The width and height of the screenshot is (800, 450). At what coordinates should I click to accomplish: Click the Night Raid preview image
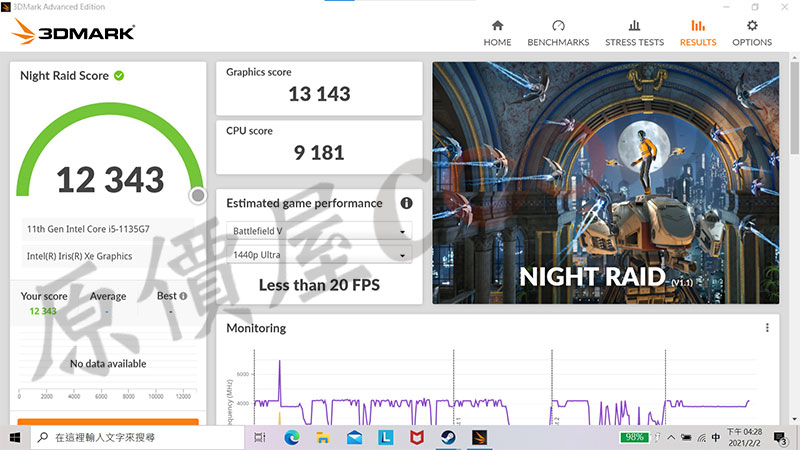click(606, 183)
